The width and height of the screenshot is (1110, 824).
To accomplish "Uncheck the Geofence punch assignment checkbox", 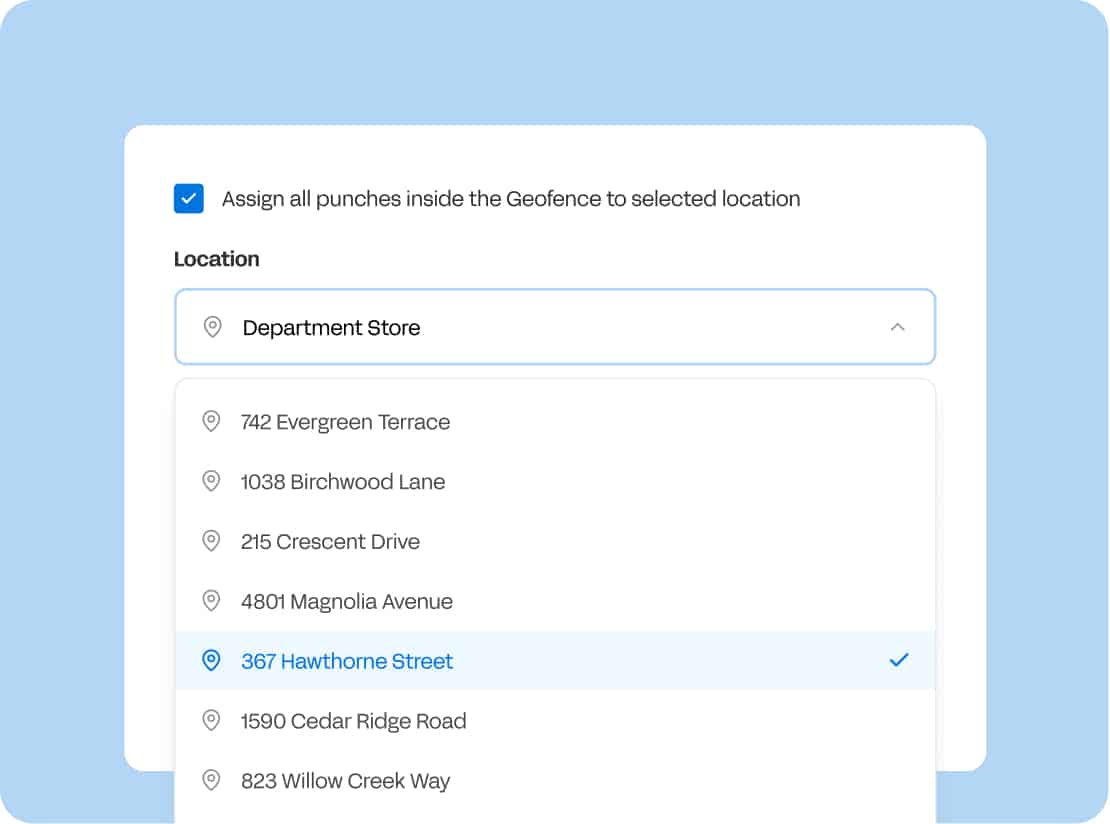I will point(189,199).
